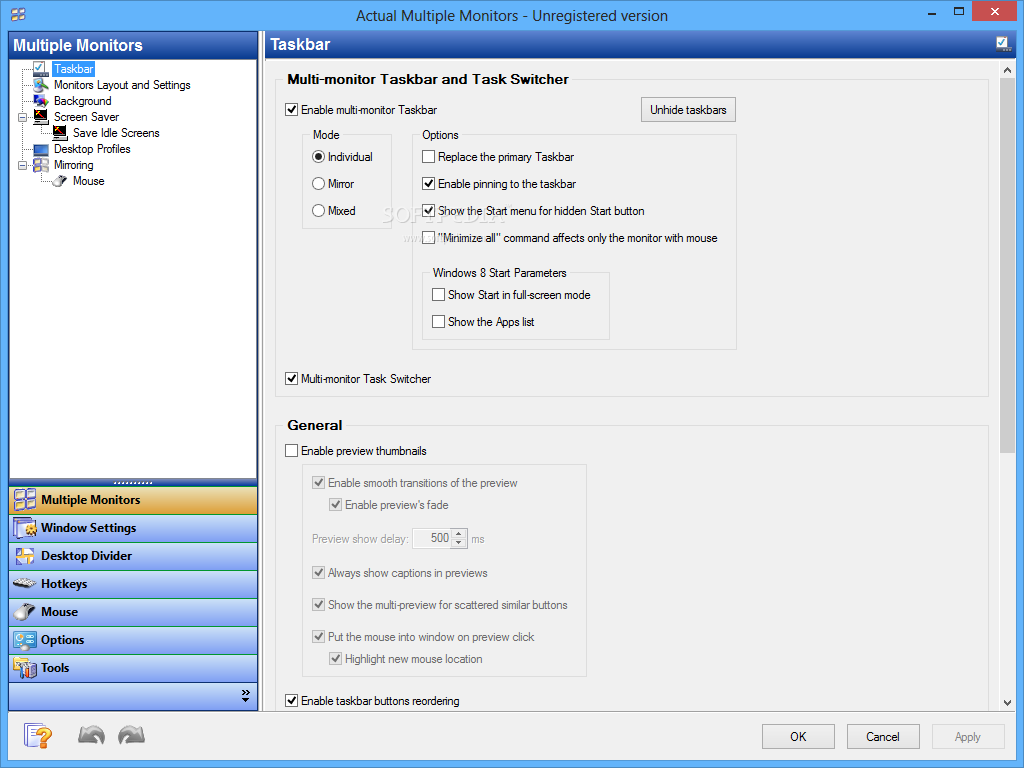Screen dimensions: 1024x768
Task: Toggle Enable taskbar buttons reordering
Action: (x=292, y=701)
